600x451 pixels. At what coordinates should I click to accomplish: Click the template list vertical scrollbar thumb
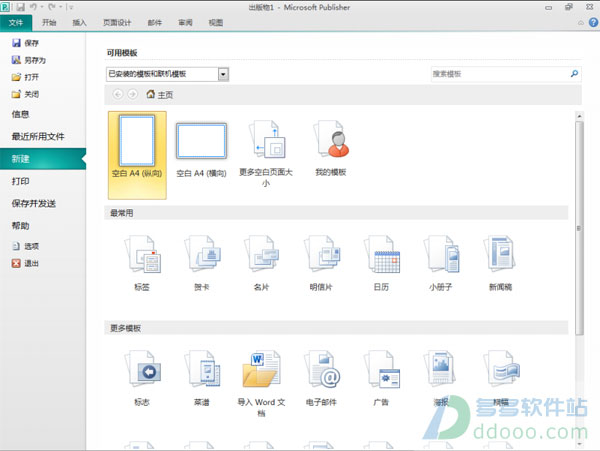[x=579, y=228]
